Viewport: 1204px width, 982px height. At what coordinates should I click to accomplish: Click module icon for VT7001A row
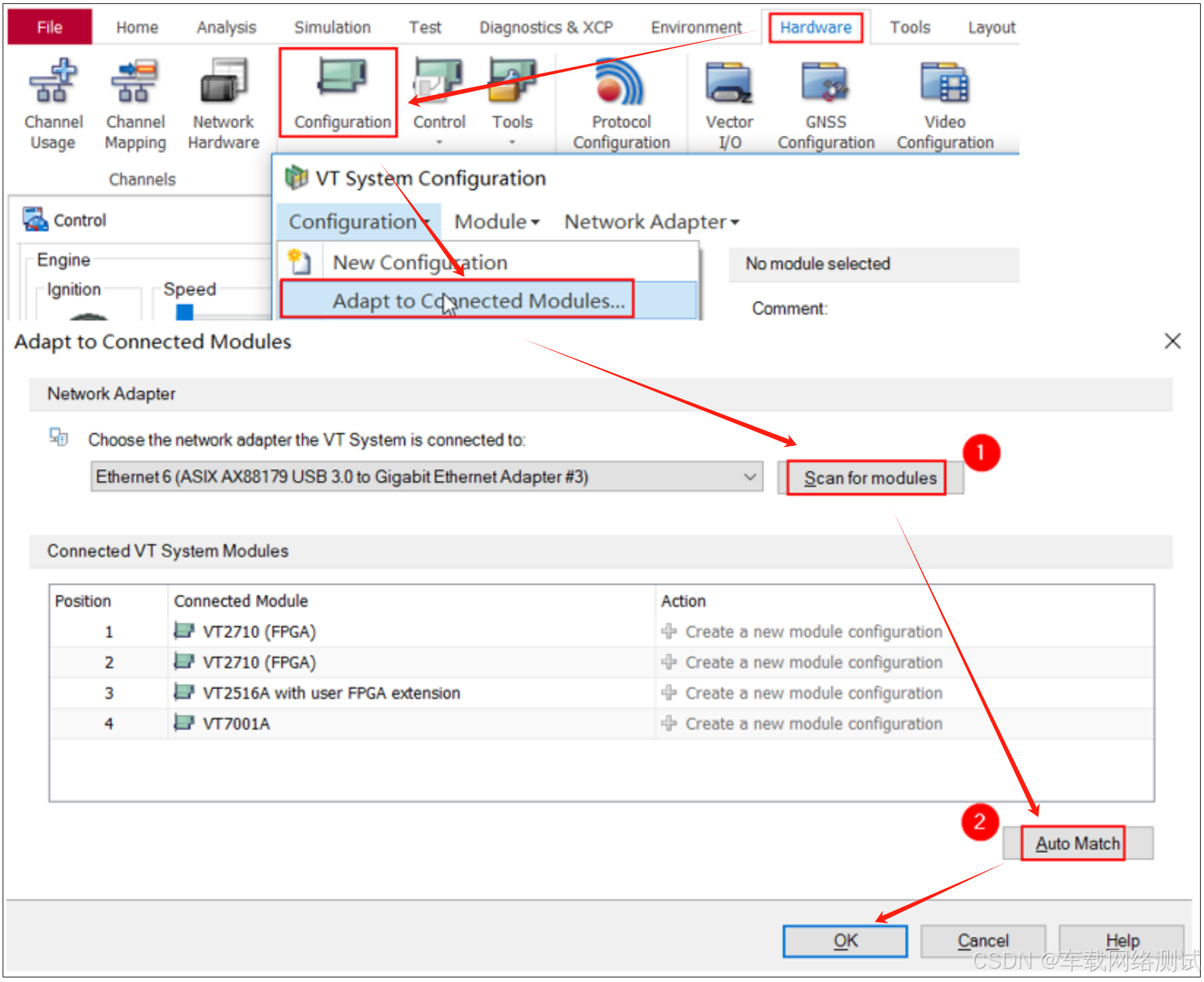pos(184,722)
